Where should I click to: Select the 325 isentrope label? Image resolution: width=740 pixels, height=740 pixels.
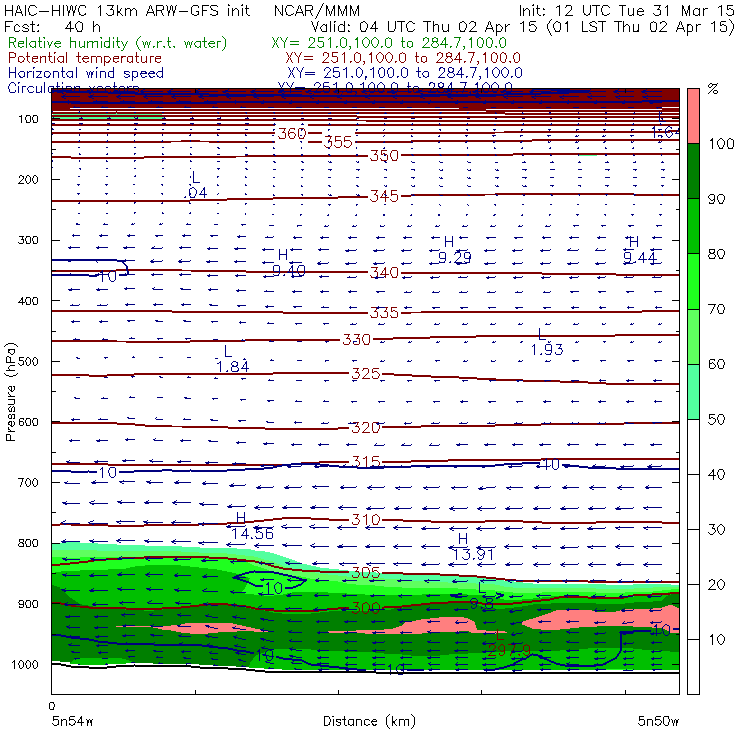[x=366, y=374]
